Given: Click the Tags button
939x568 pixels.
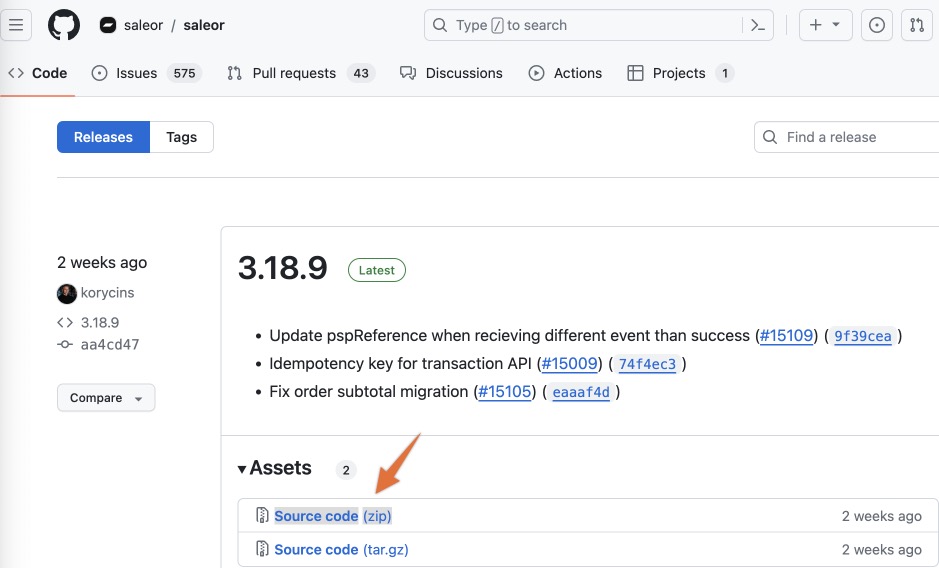Looking at the screenshot, I should click(x=181, y=137).
